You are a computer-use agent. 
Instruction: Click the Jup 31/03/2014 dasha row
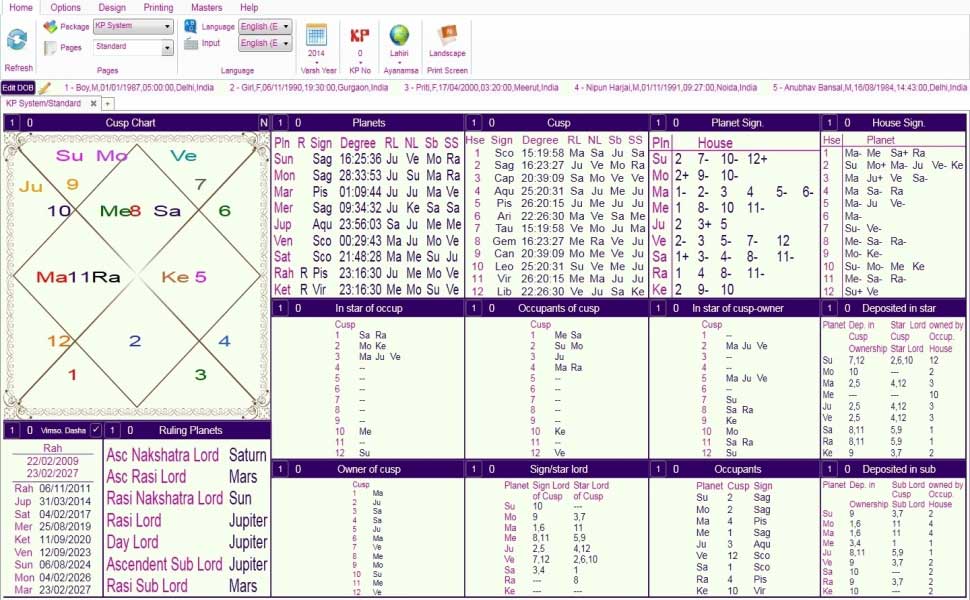(53, 501)
